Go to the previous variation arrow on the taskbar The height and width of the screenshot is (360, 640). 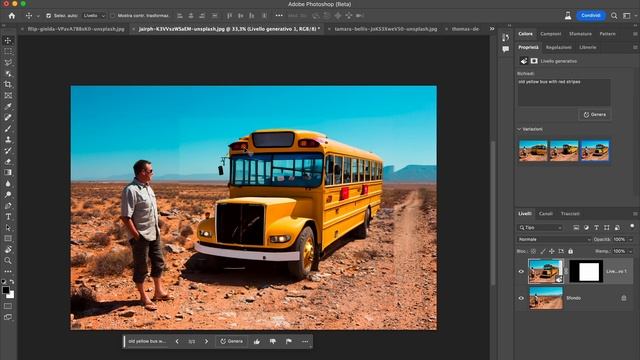point(177,341)
